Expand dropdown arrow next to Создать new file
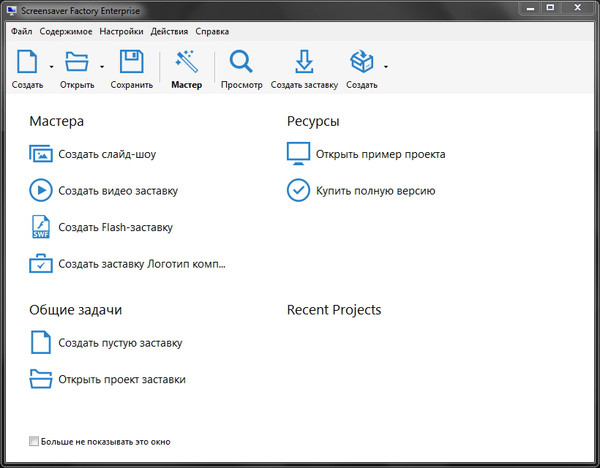 [x=51, y=67]
